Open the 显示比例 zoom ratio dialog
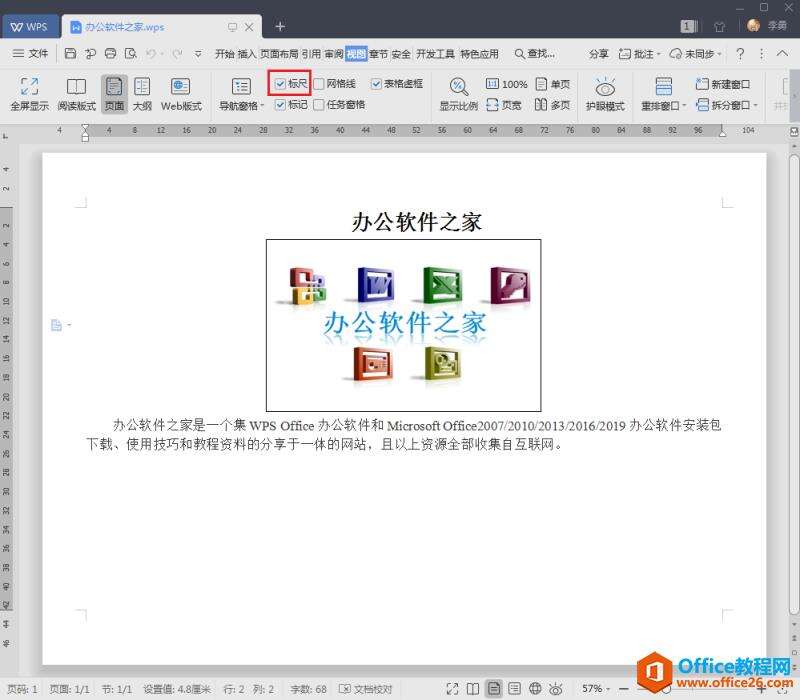This screenshot has height=700, width=800. click(459, 94)
